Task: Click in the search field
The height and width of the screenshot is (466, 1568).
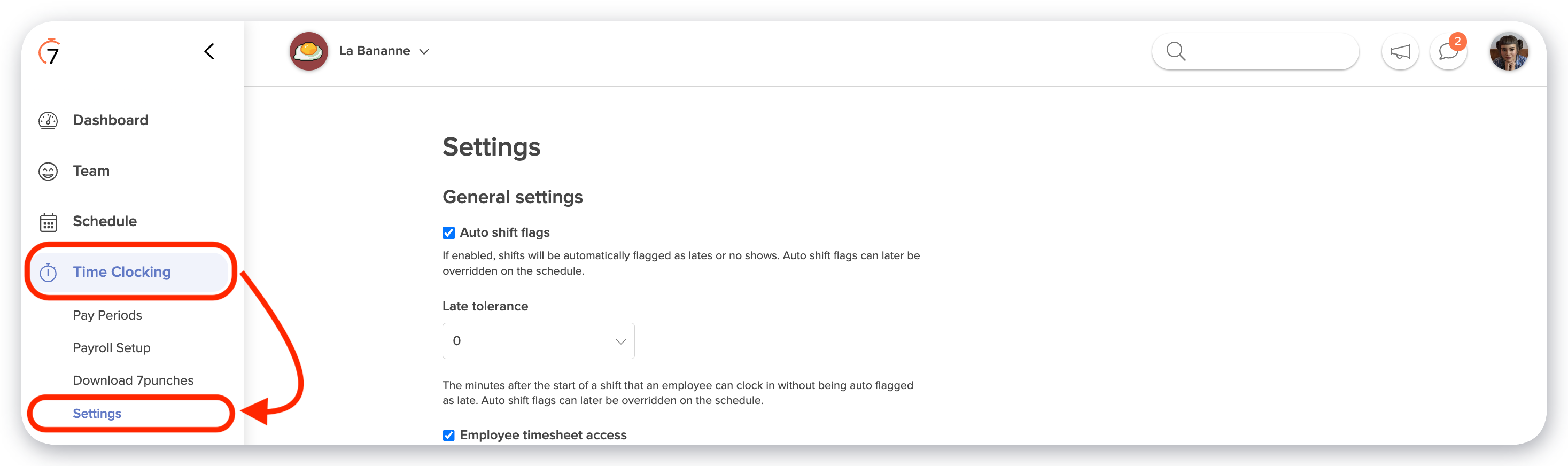Action: 1266,52
